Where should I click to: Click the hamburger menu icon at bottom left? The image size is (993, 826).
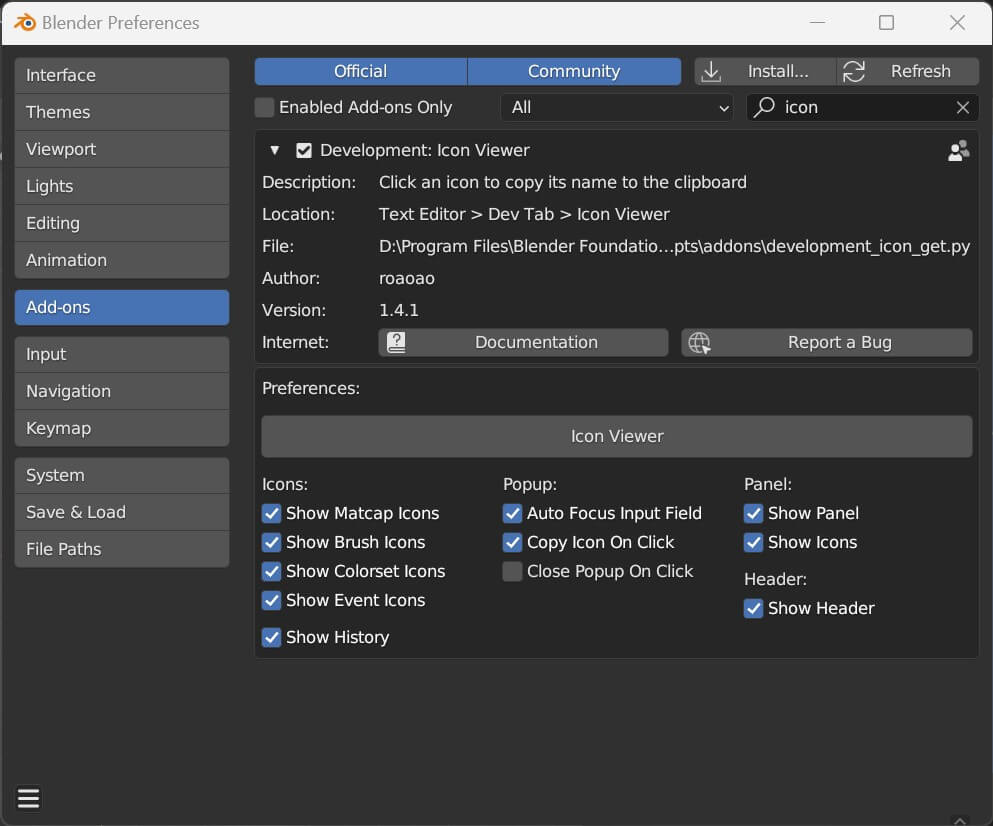click(x=28, y=798)
